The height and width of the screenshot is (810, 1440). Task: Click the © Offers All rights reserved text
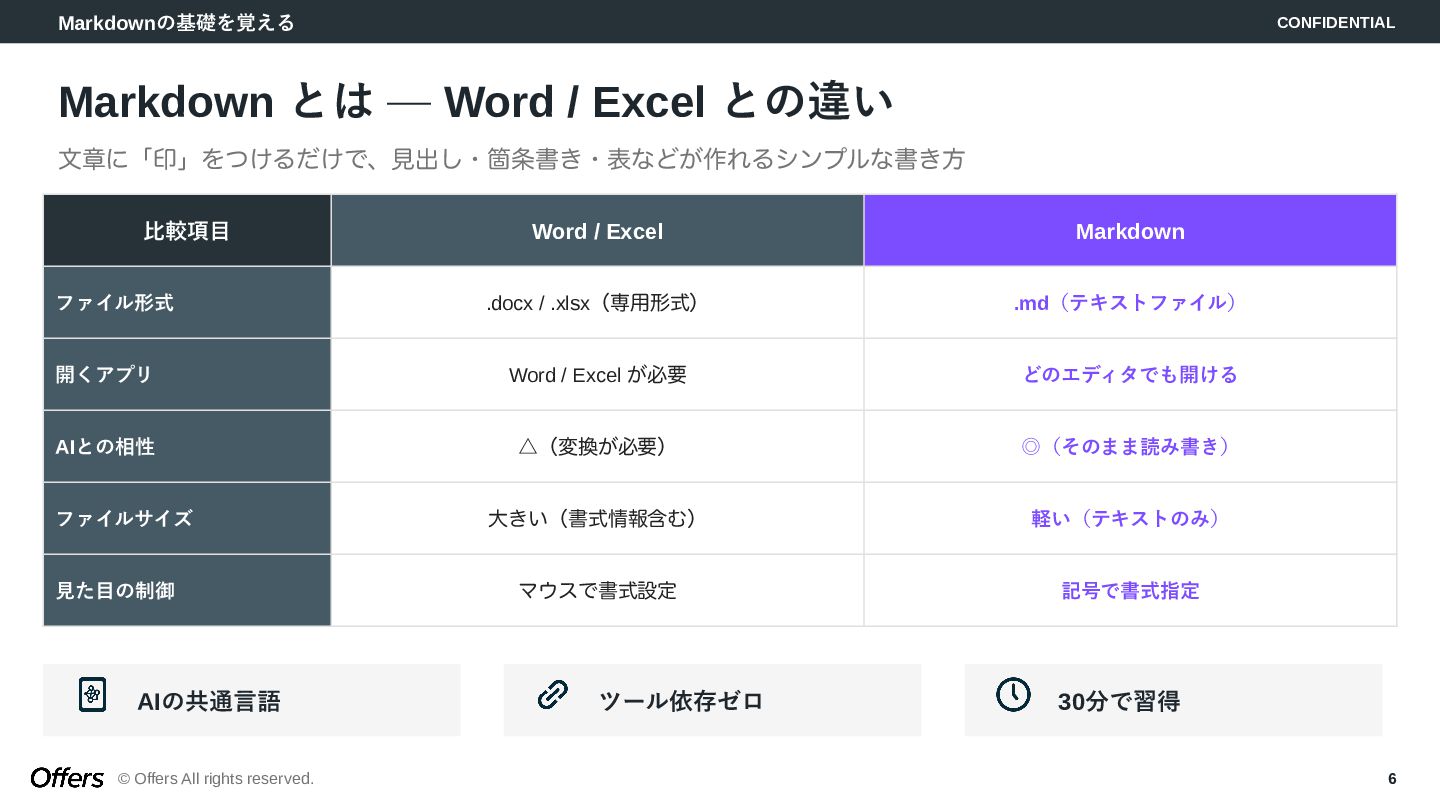coord(216,779)
